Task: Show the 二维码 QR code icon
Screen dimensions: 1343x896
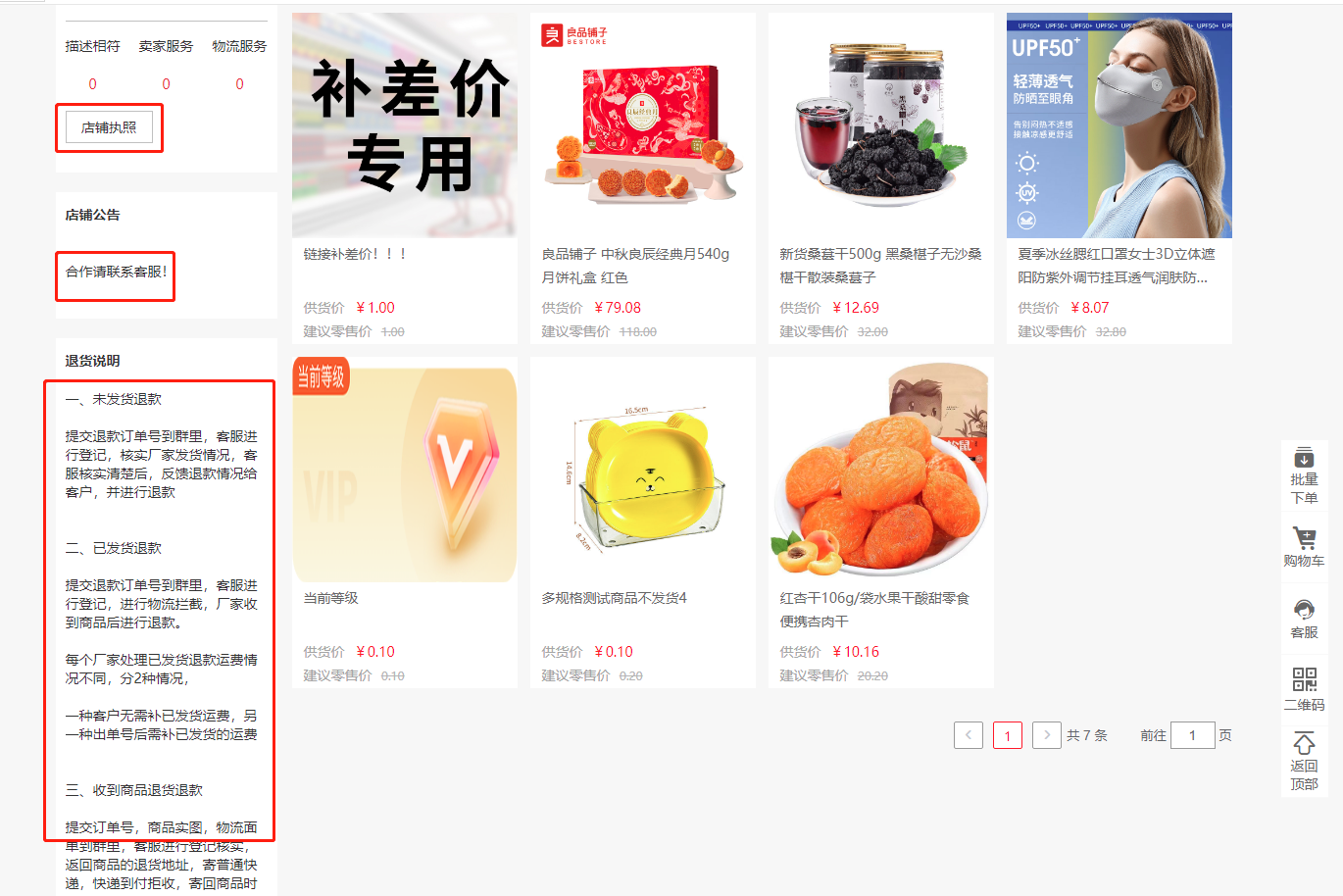Action: (1304, 679)
